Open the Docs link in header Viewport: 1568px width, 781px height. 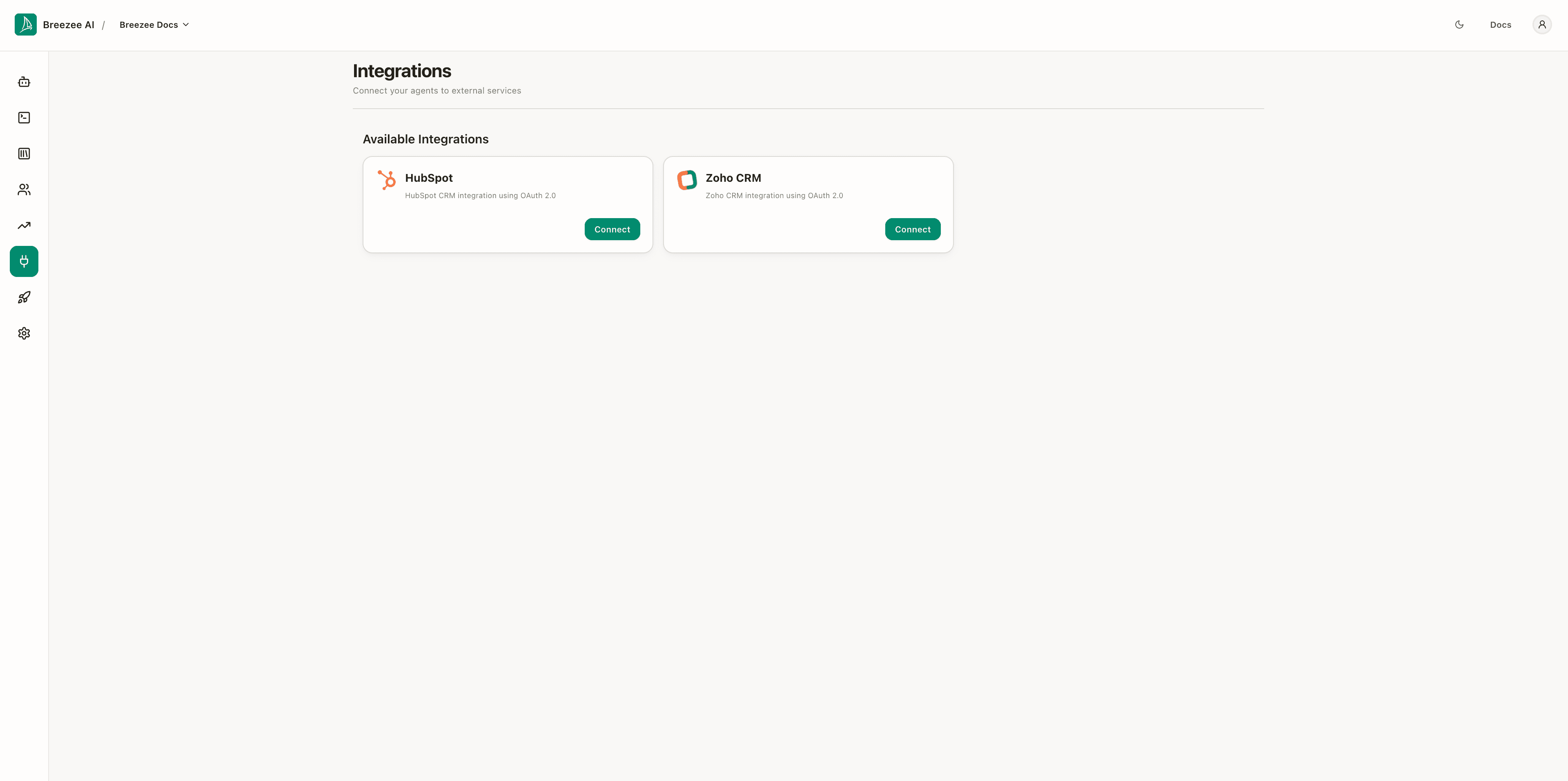(x=1501, y=25)
